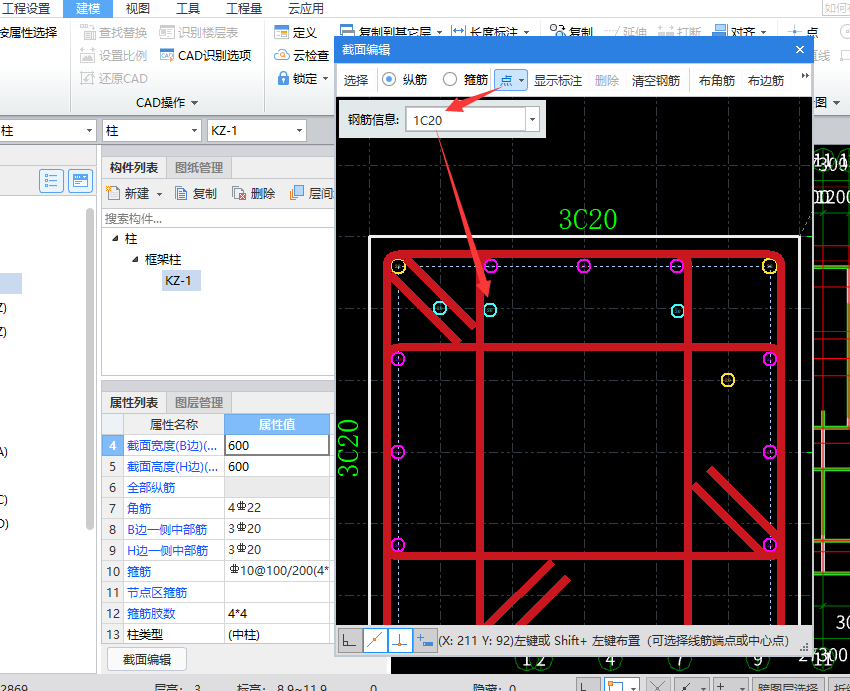
Task: Switch to 图纸管理 tab
Action: point(199,167)
